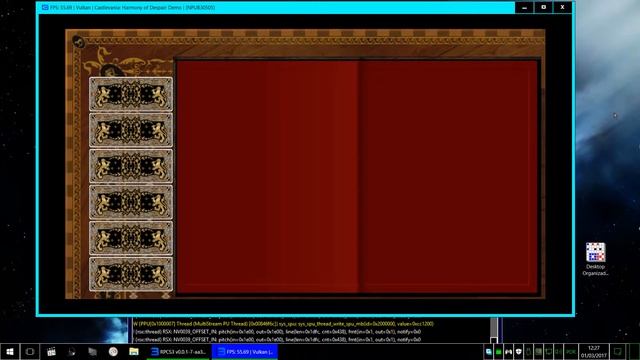Open the Action Center notifications icon

[618, 352]
